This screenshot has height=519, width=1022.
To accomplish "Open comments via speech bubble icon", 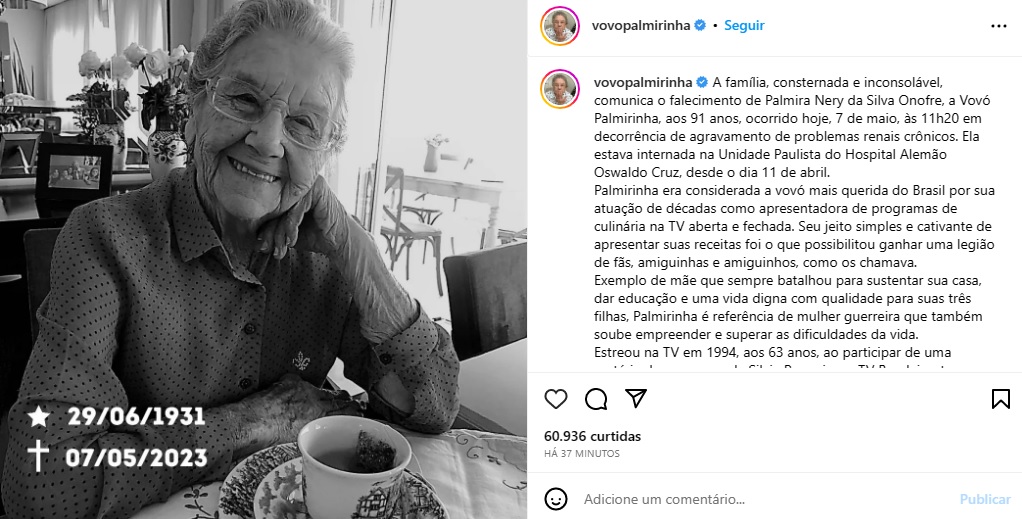I will point(596,399).
